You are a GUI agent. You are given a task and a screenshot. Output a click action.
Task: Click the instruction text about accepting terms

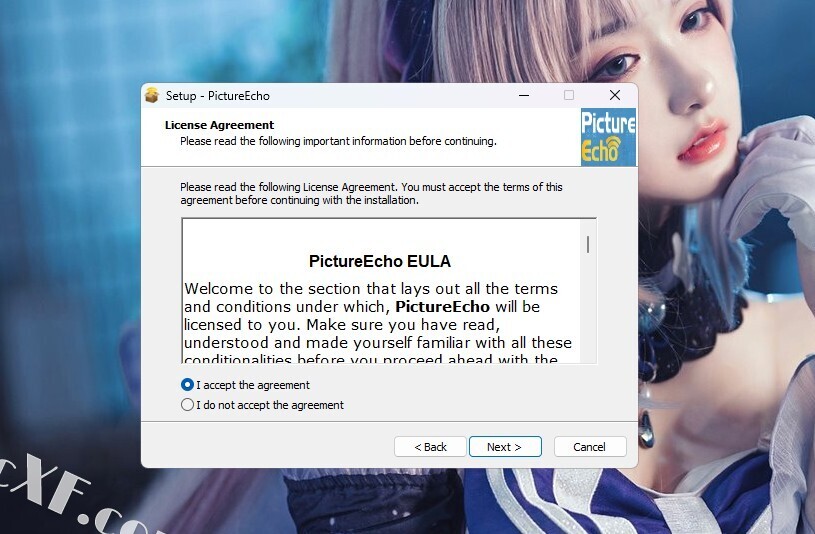click(371, 193)
